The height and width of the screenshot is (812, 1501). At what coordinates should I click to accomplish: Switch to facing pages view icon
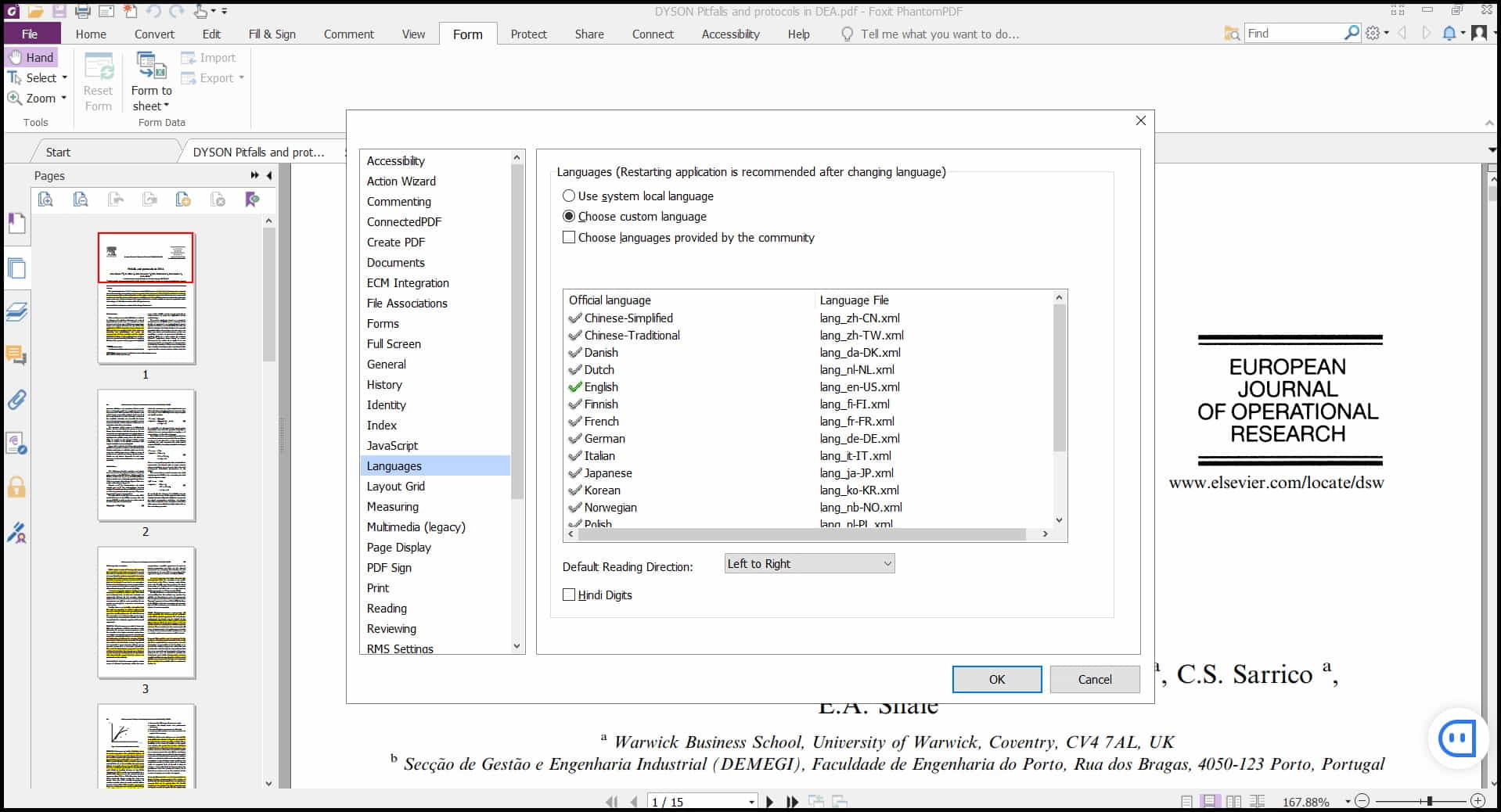point(1233,802)
